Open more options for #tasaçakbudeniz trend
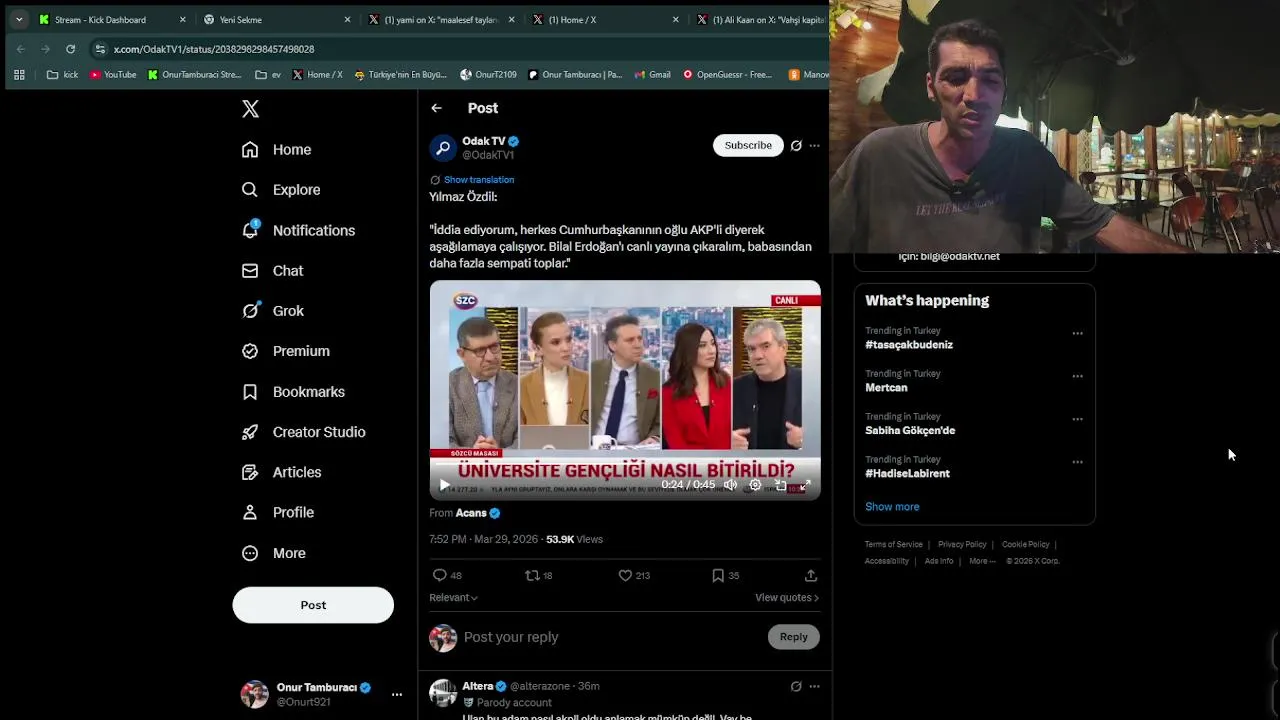 pyautogui.click(x=1077, y=333)
